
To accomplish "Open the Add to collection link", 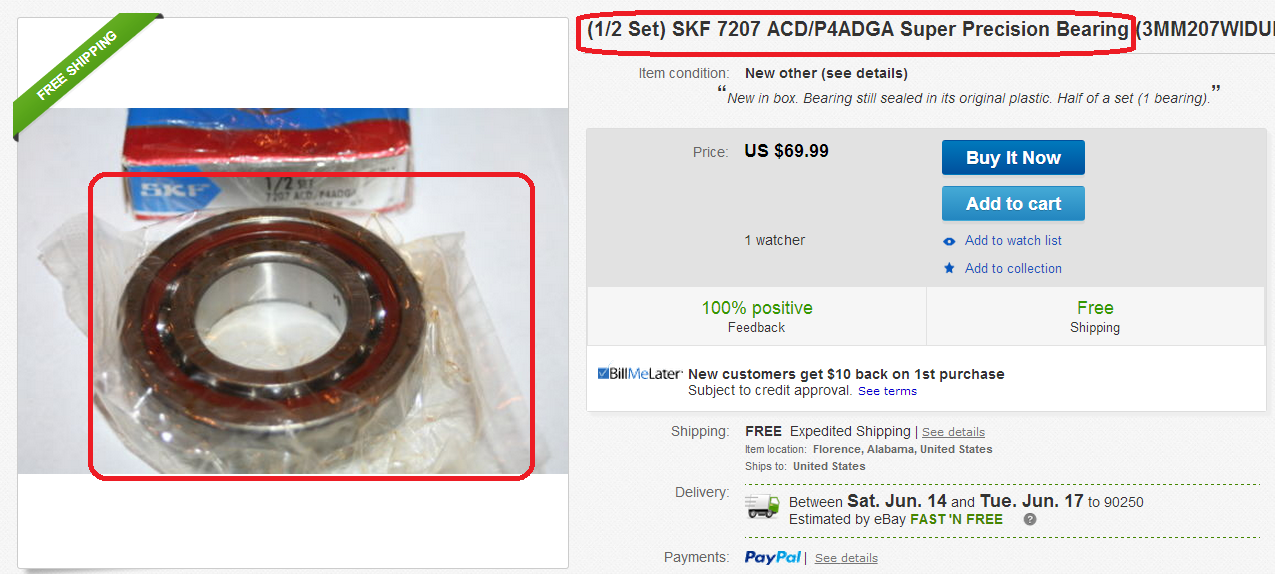I will (x=1013, y=268).
